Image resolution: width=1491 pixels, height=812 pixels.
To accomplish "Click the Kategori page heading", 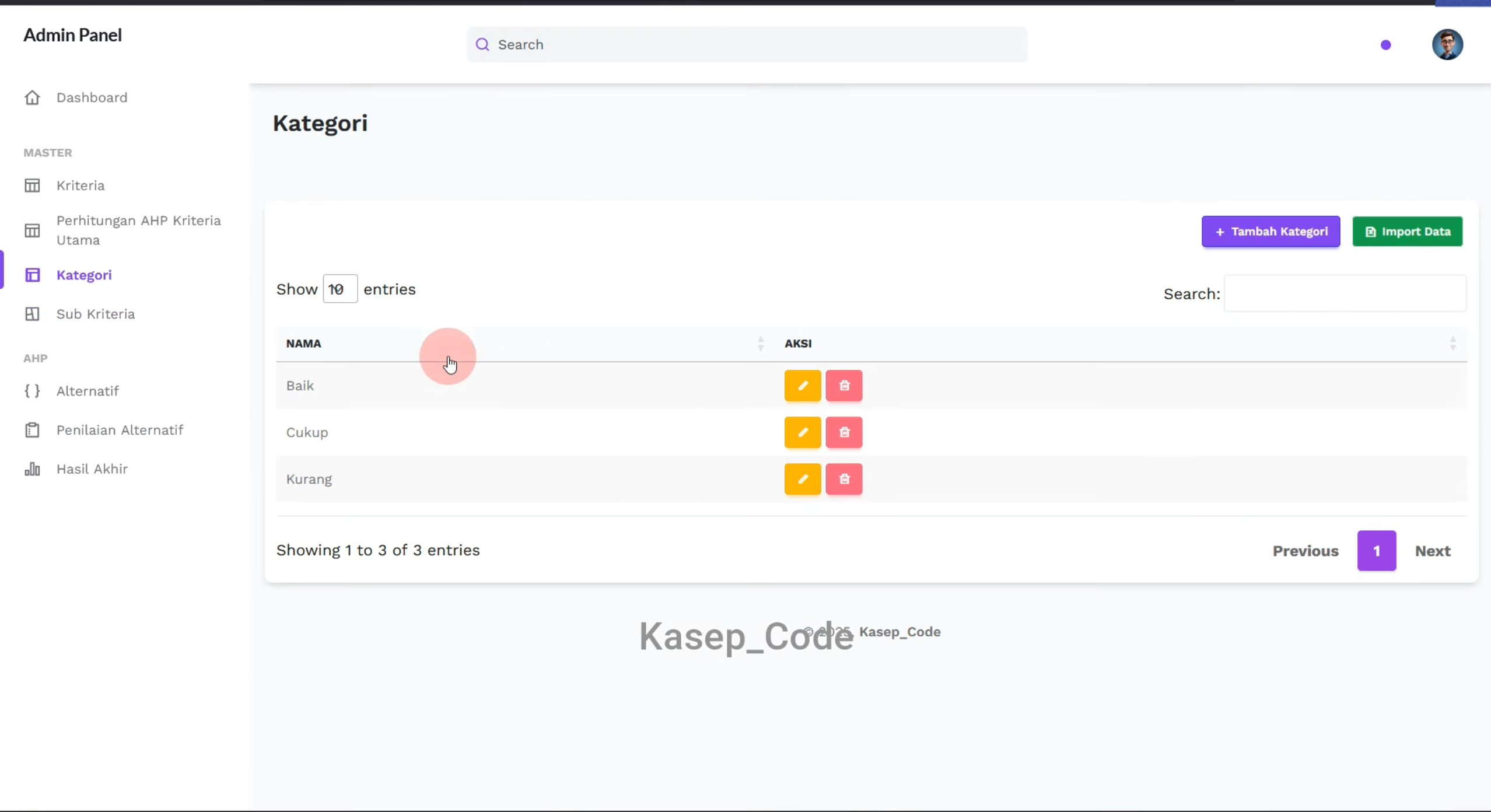I will click(320, 123).
